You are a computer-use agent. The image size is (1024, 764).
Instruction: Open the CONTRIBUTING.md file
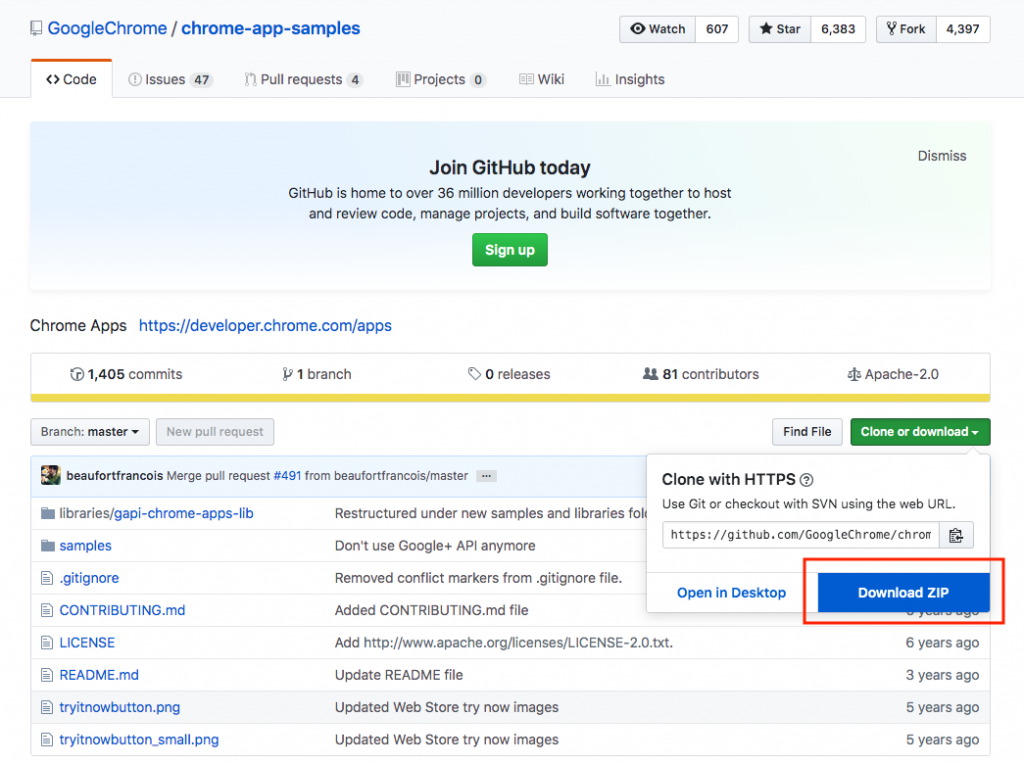coord(122,610)
